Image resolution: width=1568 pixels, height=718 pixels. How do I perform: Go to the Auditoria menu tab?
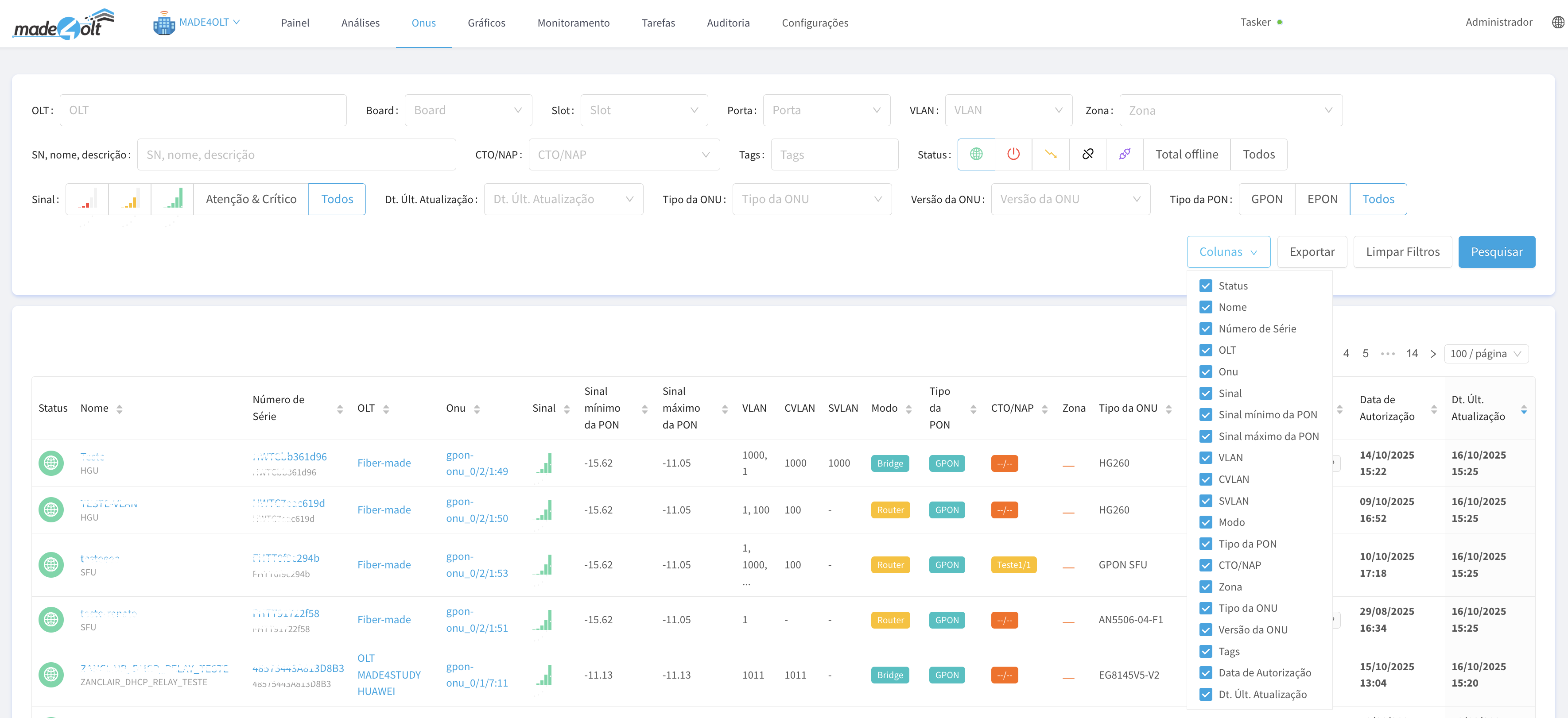[x=727, y=23]
